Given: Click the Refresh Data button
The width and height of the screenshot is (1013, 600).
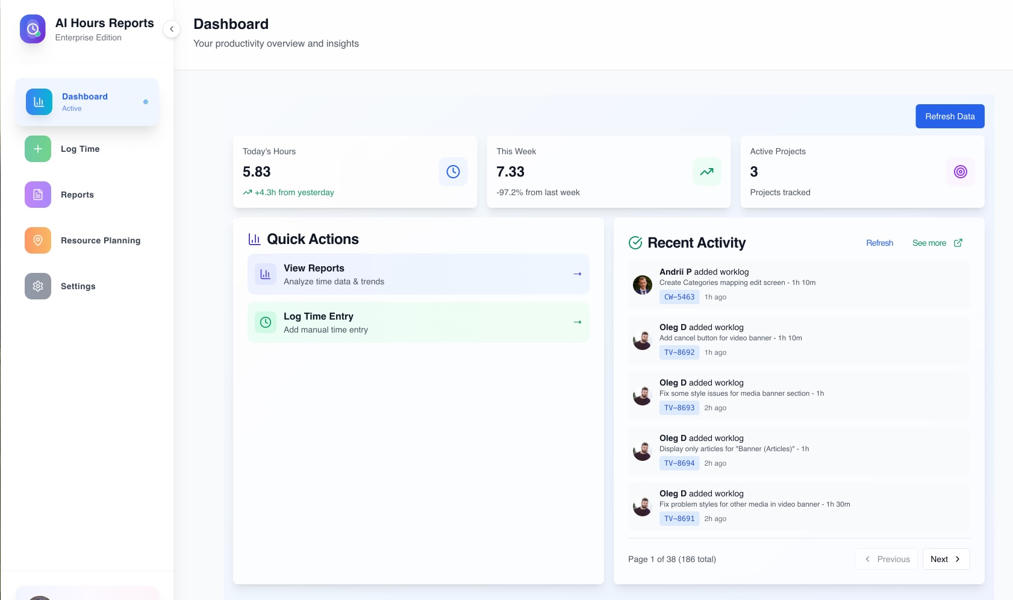Looking at the screenshot, I should coord(950,116).
